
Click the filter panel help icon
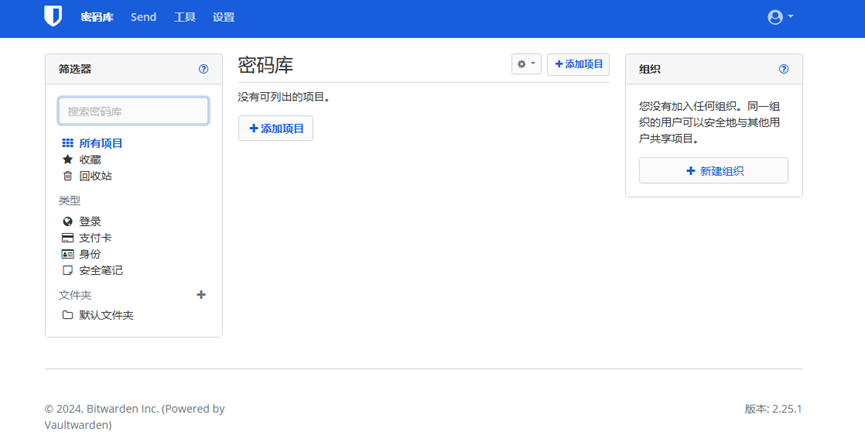click(204, 69)
